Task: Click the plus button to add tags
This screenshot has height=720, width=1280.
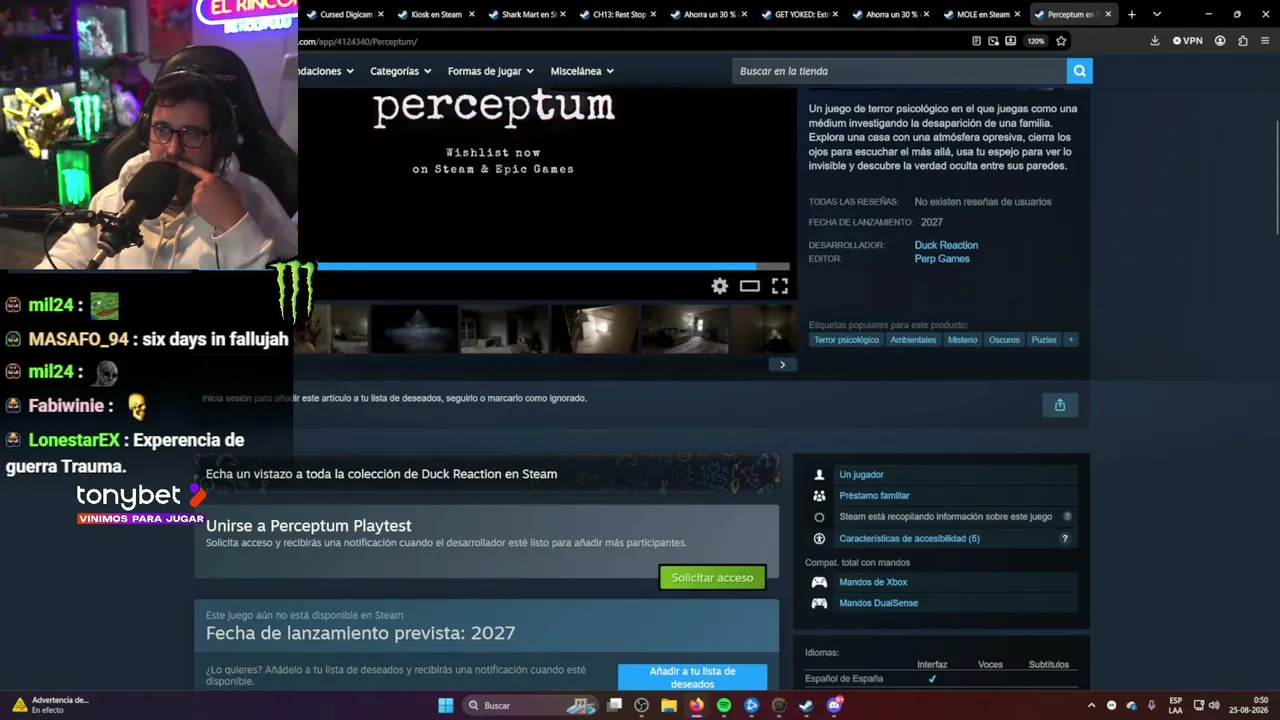Action: click(x=1071, y=340)
